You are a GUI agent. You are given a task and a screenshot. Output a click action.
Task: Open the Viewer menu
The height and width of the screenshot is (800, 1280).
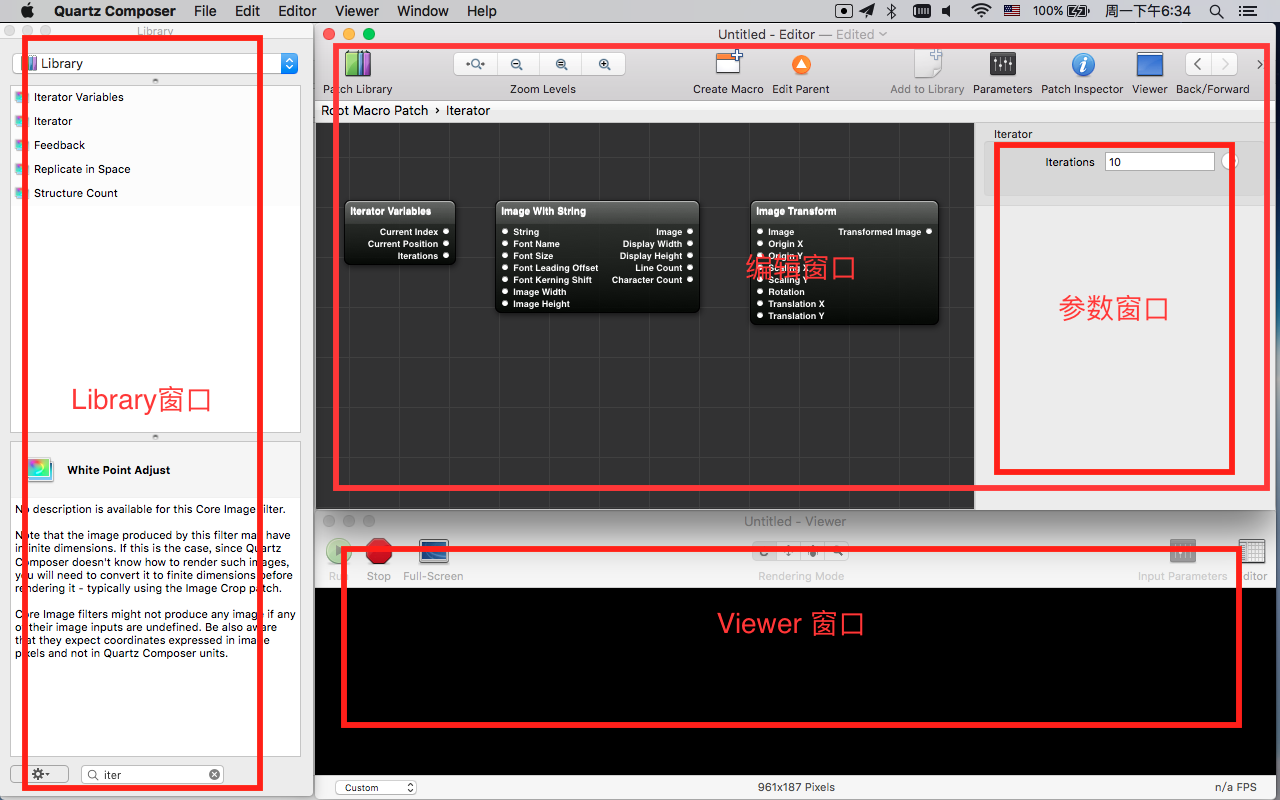click(357, 11)
